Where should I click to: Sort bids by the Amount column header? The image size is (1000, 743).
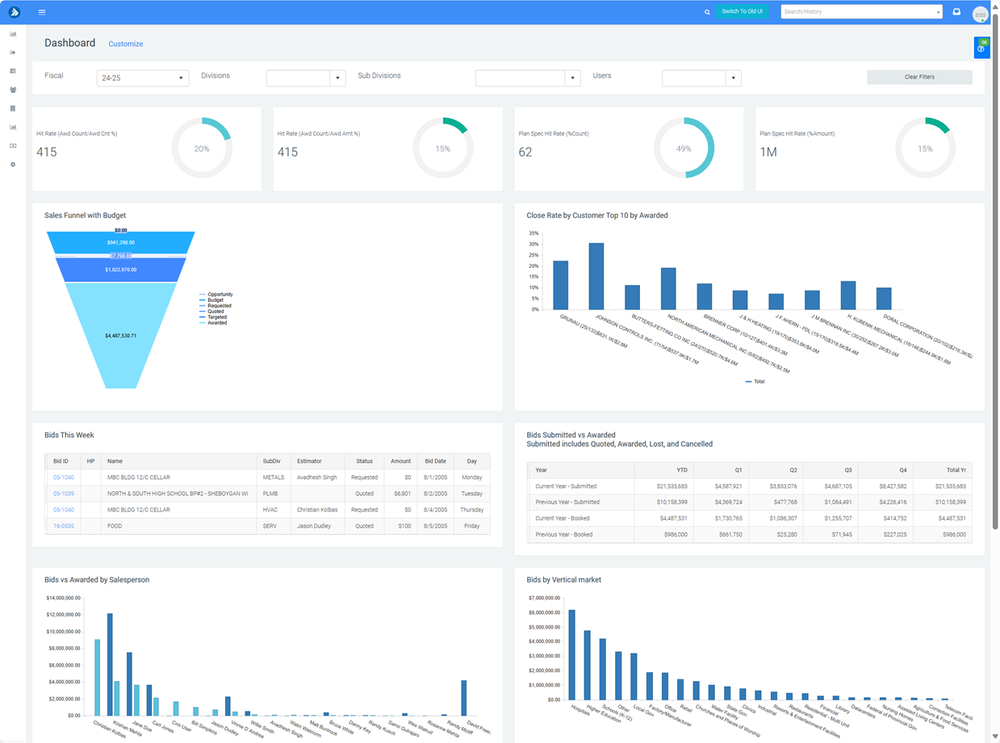tap(401, 461)
